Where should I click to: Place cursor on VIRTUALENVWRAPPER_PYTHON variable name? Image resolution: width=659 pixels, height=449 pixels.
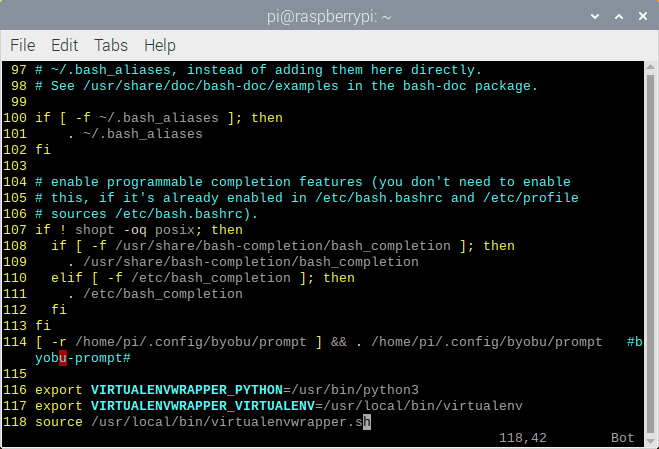pyautogui.click(x=187, y=389)
